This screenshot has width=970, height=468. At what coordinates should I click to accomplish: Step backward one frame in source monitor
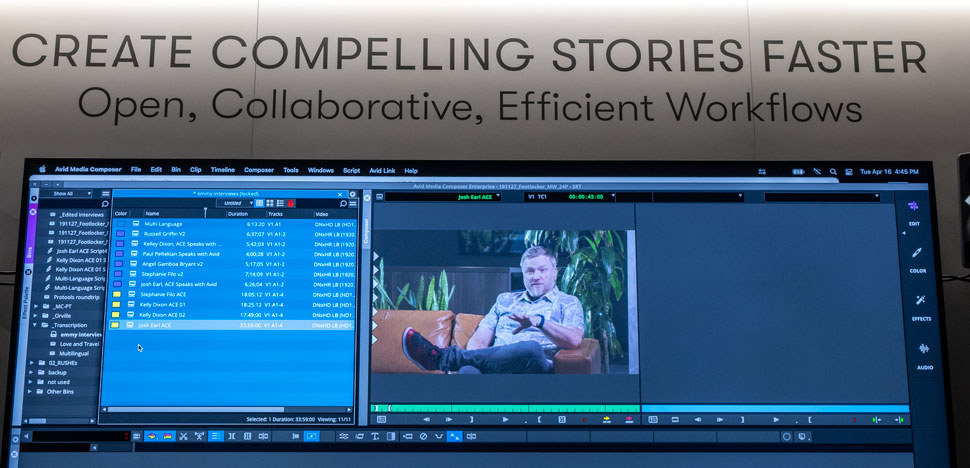click(426, 419)
